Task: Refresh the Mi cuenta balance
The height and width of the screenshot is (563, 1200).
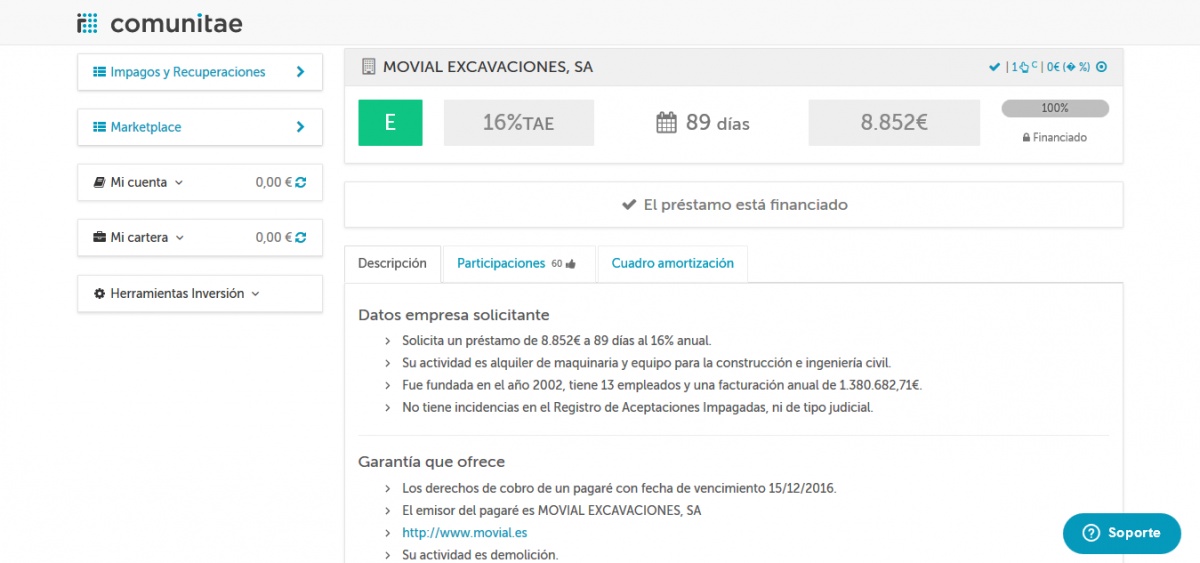Action: point(301,183)
